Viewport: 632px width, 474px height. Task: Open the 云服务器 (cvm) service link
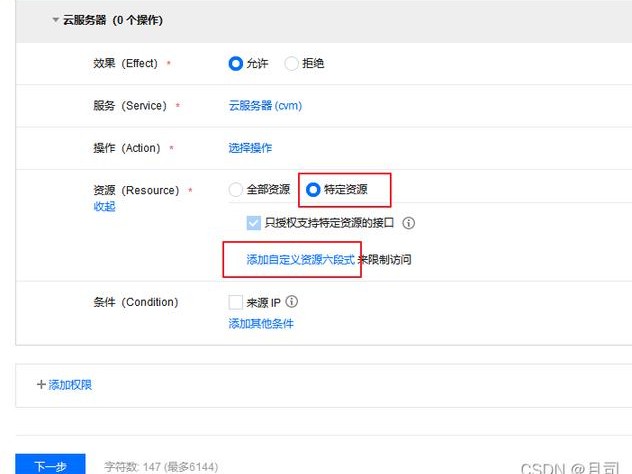(x=265, y=106)
